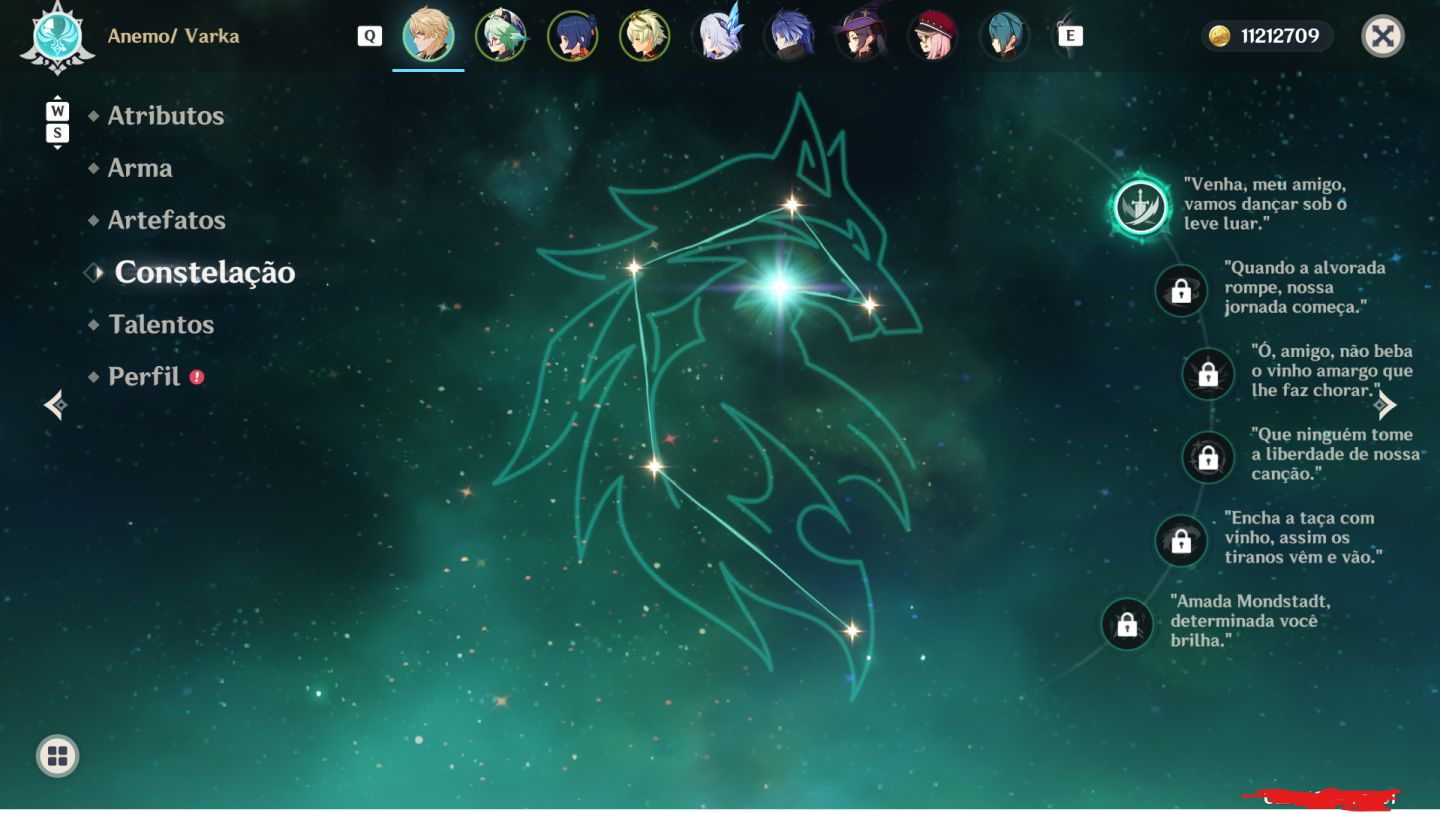This screenshot has width=1440, height=813.
Task: Select the Constelação menu entry
Action: [x=204, y=272]
